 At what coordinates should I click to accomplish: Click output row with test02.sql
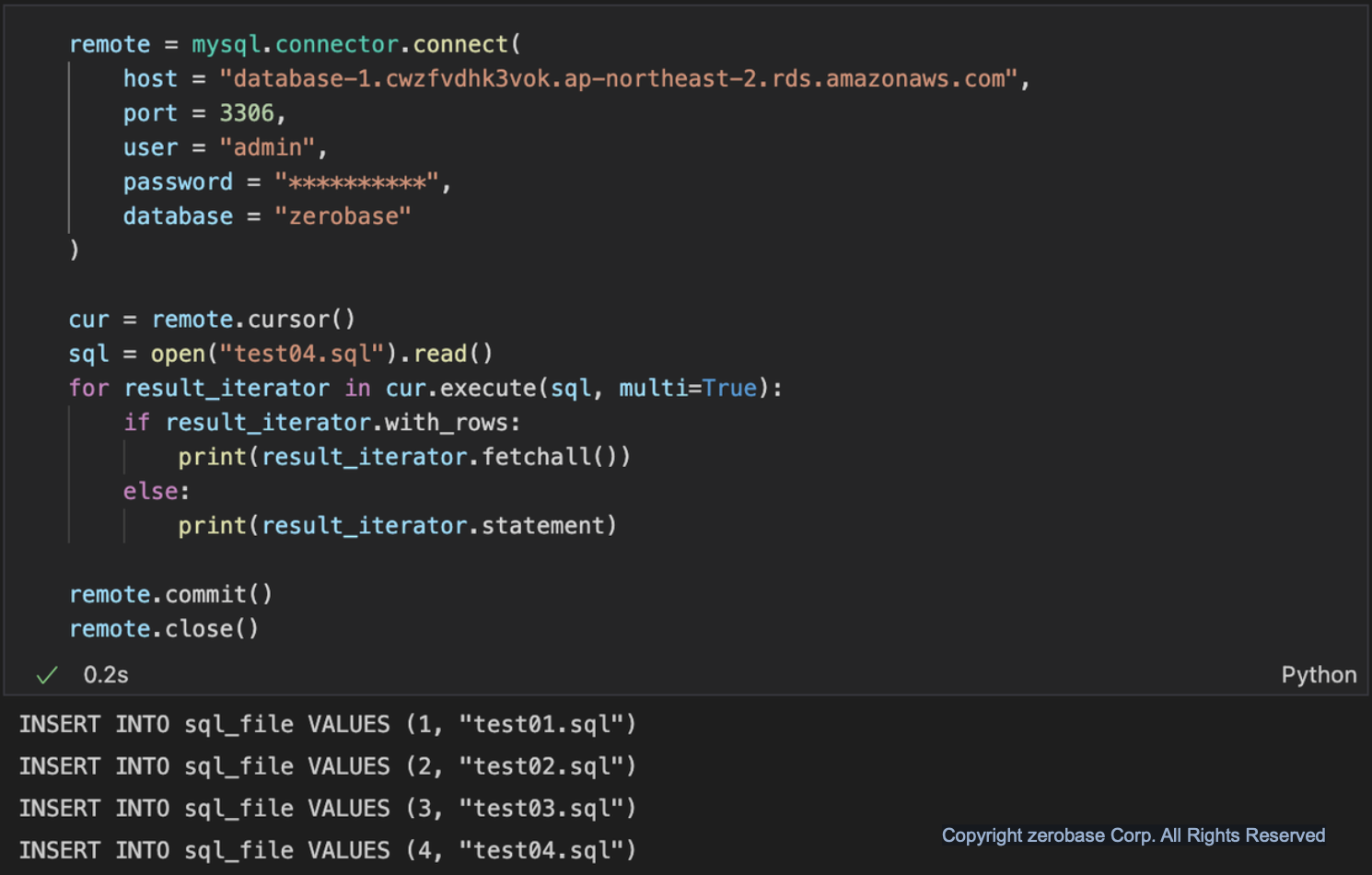[x=328, y=766]
